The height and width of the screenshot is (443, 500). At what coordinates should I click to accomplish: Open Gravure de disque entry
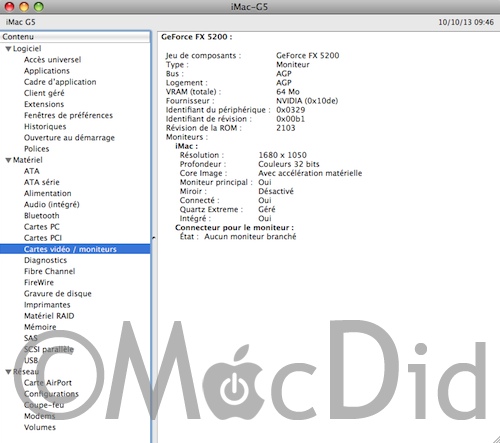point(58,294)
